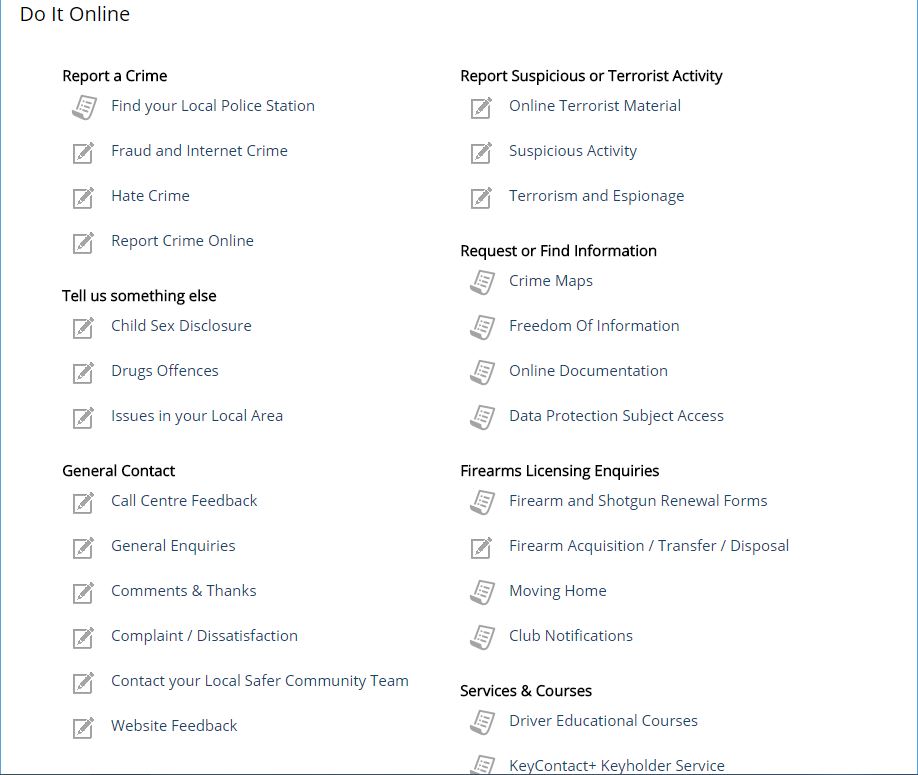Click the scroll icon next to Crime Maps
918x775 pixels.
click(x=482, y=283)
